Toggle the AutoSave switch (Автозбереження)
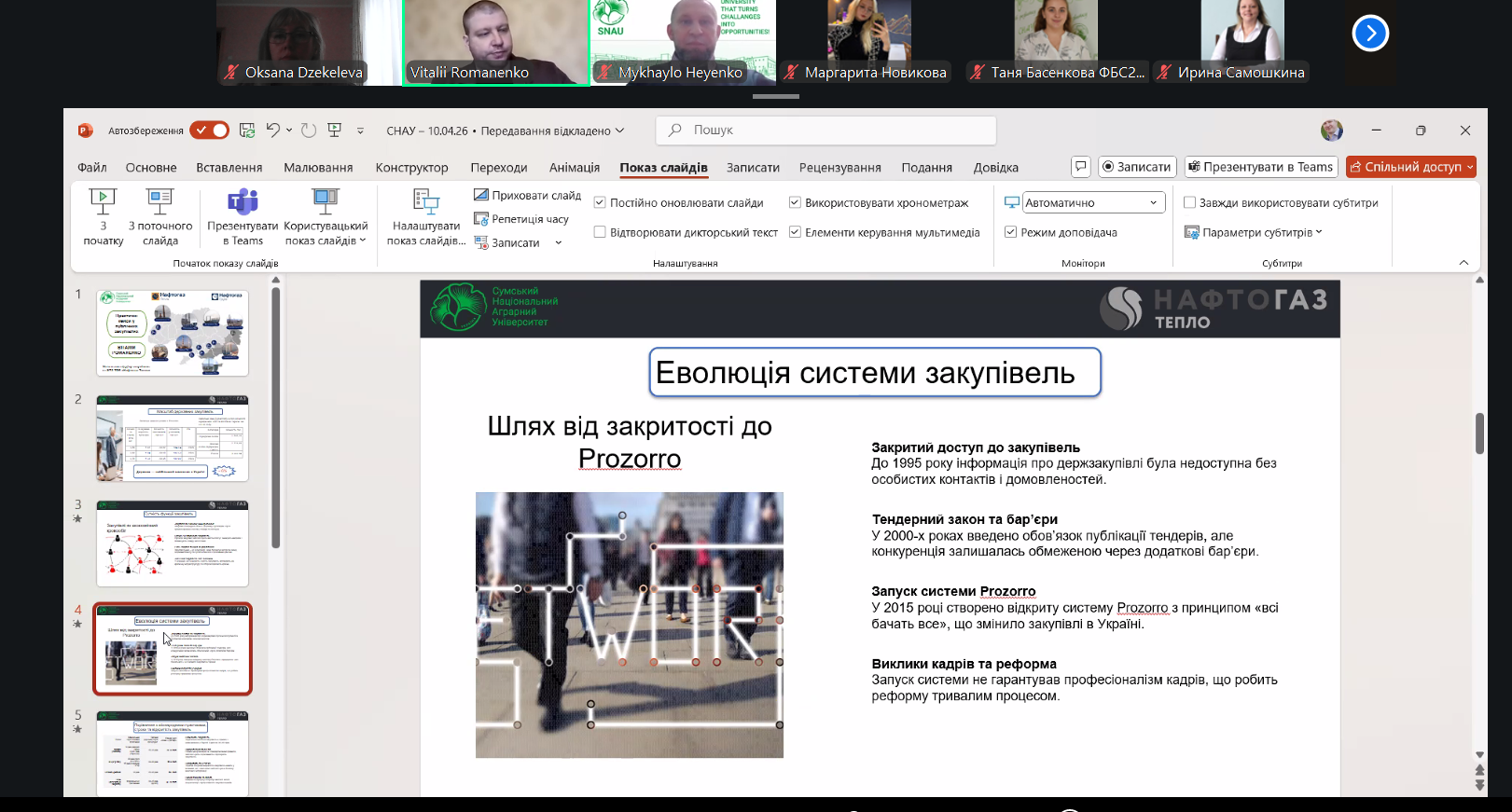Viewport: 1512px width, 812px height. (210, 131)
